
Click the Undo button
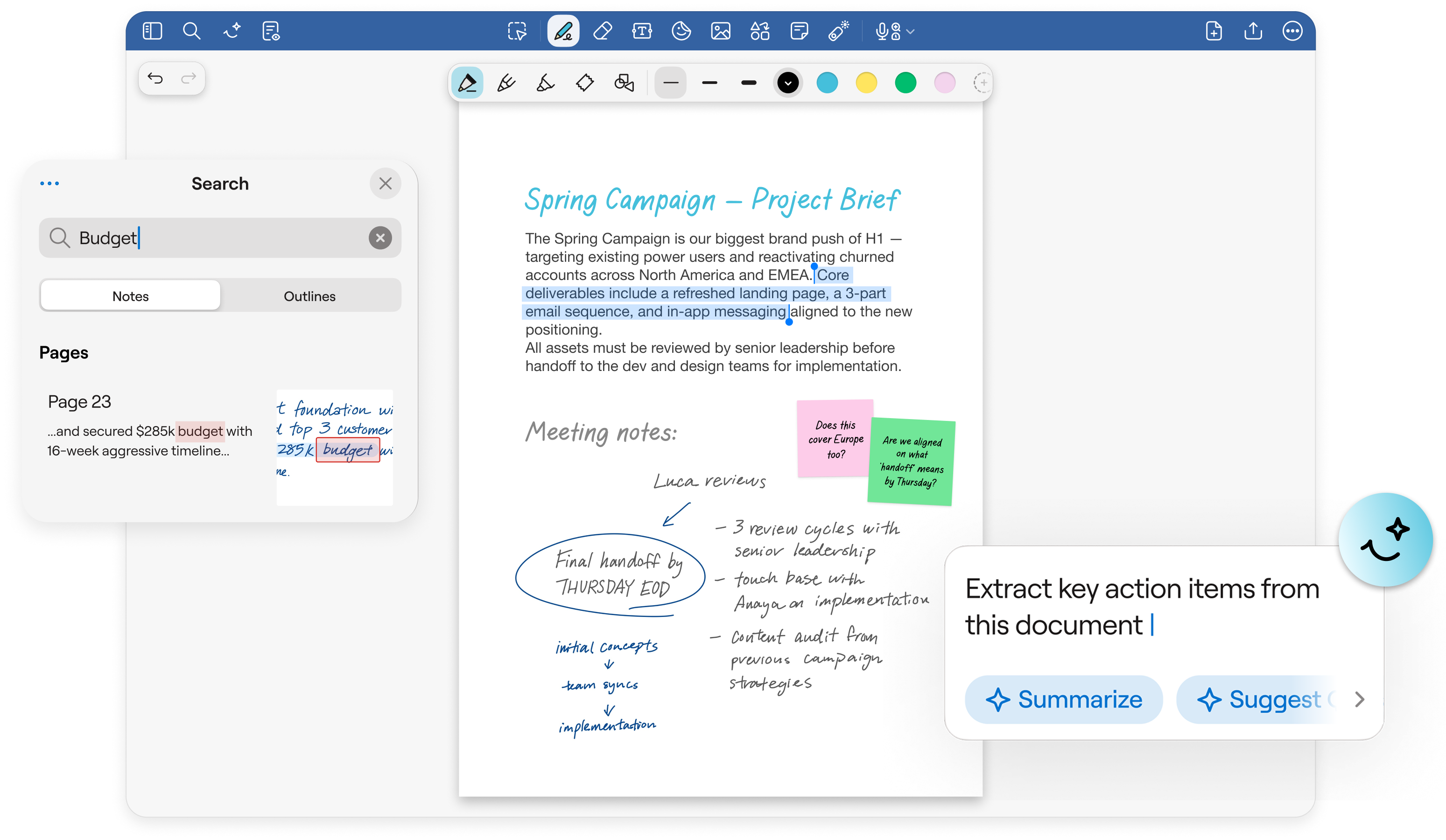coord(155,78)
